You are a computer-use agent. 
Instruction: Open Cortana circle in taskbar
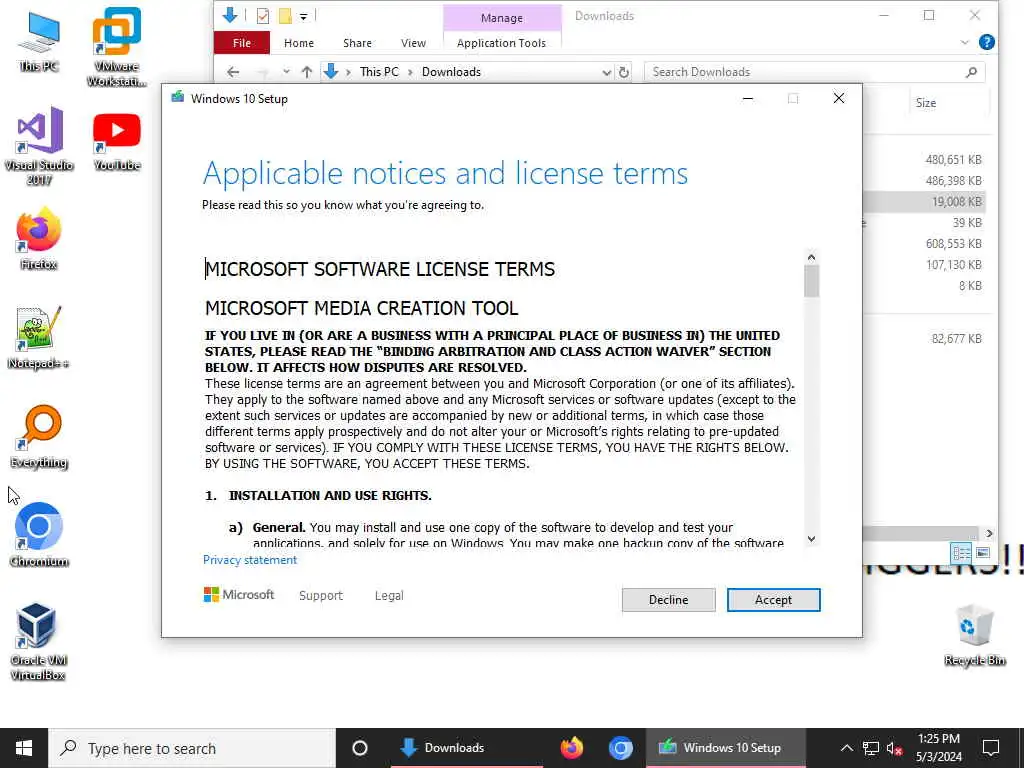click(x=359, y=748)
